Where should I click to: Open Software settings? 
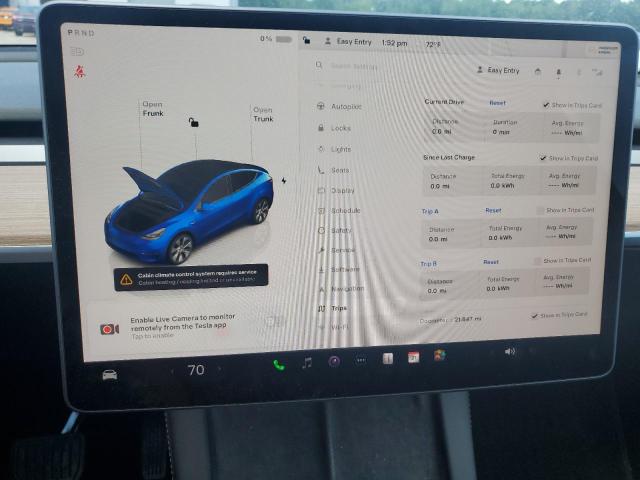339,269
